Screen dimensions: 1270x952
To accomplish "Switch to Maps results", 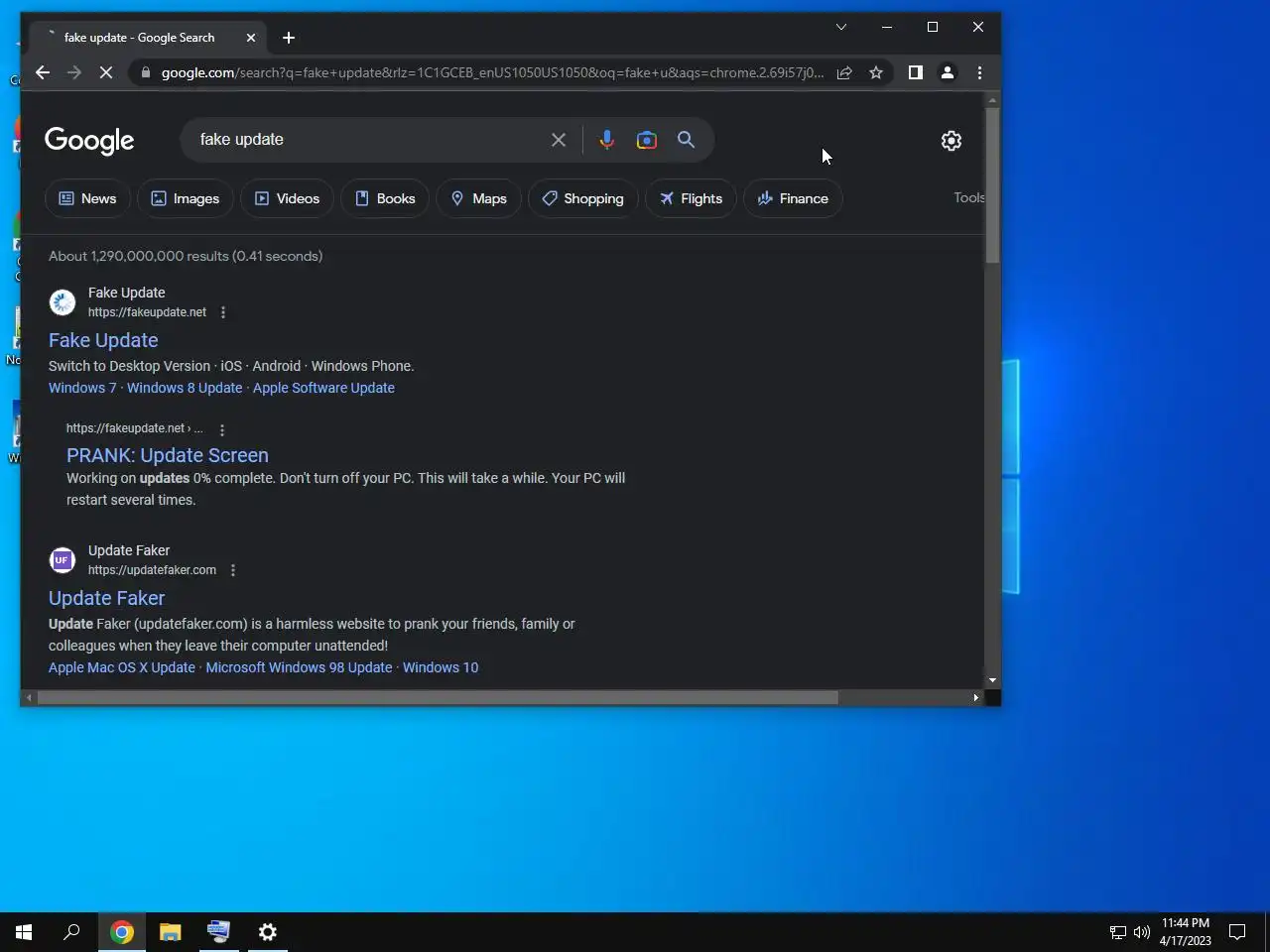I will tap(478, 198).
